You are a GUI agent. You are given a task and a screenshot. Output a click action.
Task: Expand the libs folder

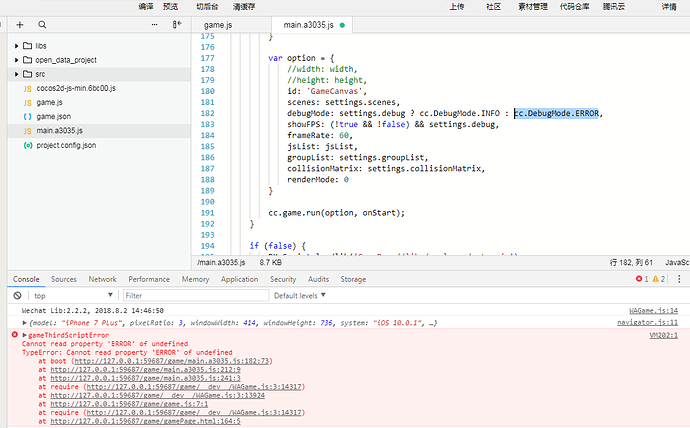coord(16,46)
